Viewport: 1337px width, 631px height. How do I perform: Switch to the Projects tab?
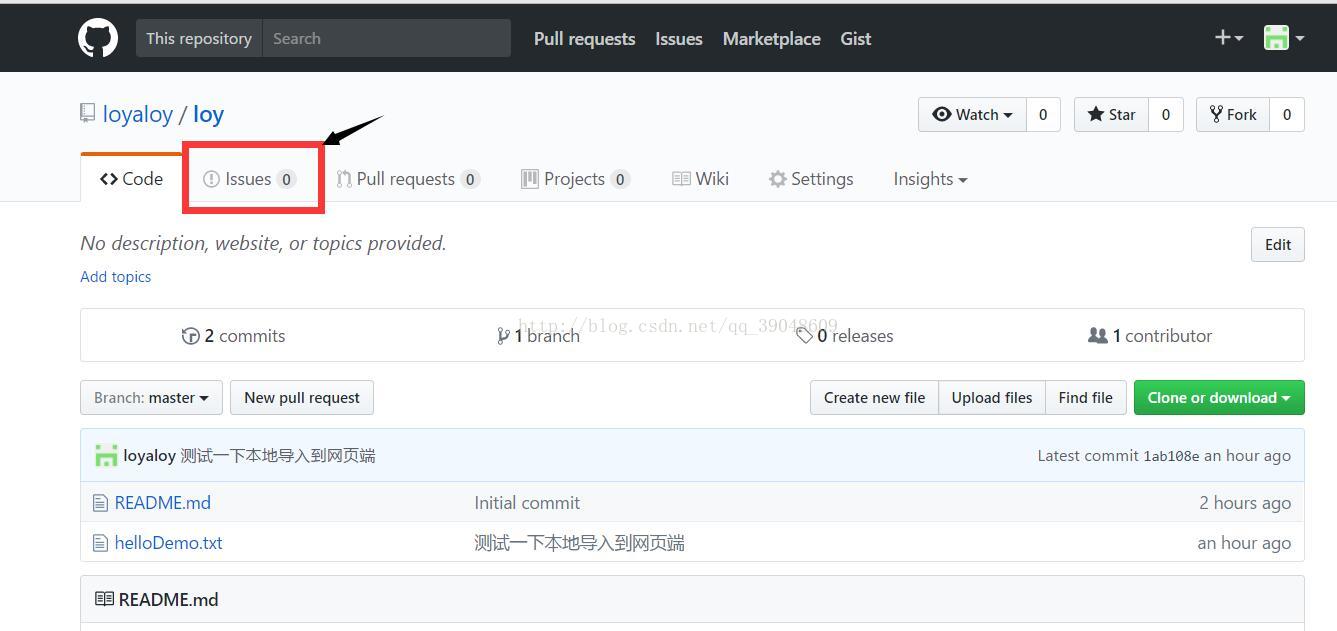point(575,179)
